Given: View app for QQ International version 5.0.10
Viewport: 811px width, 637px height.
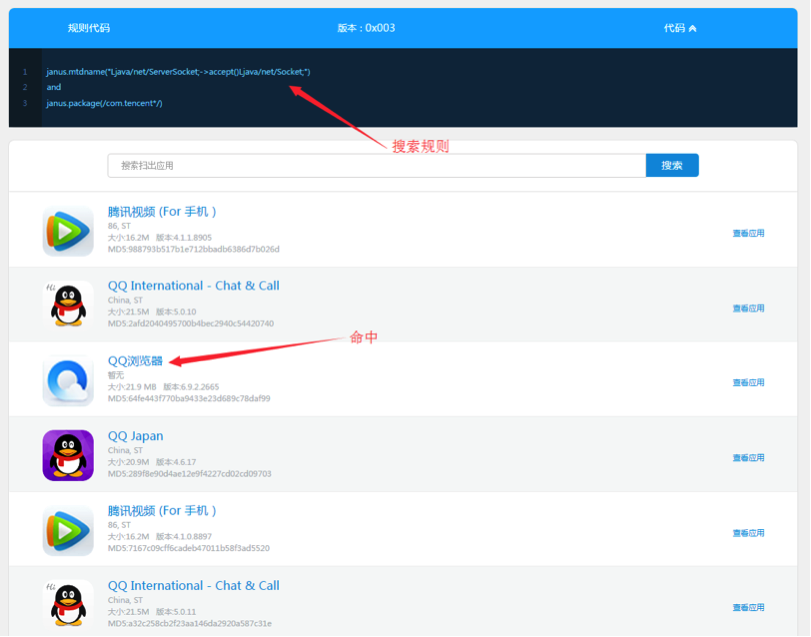Looking at the screenshot, I should 748,308.
